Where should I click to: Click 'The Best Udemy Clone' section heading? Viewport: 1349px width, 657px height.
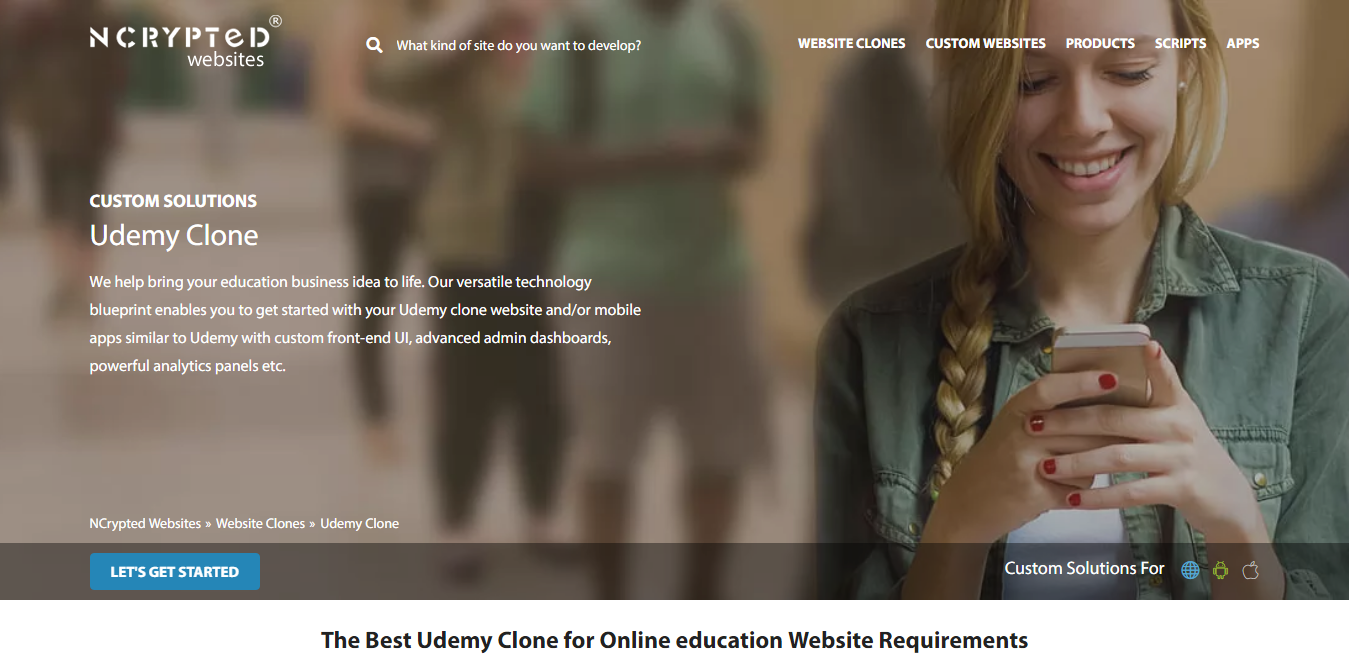(x=674, y=640)
